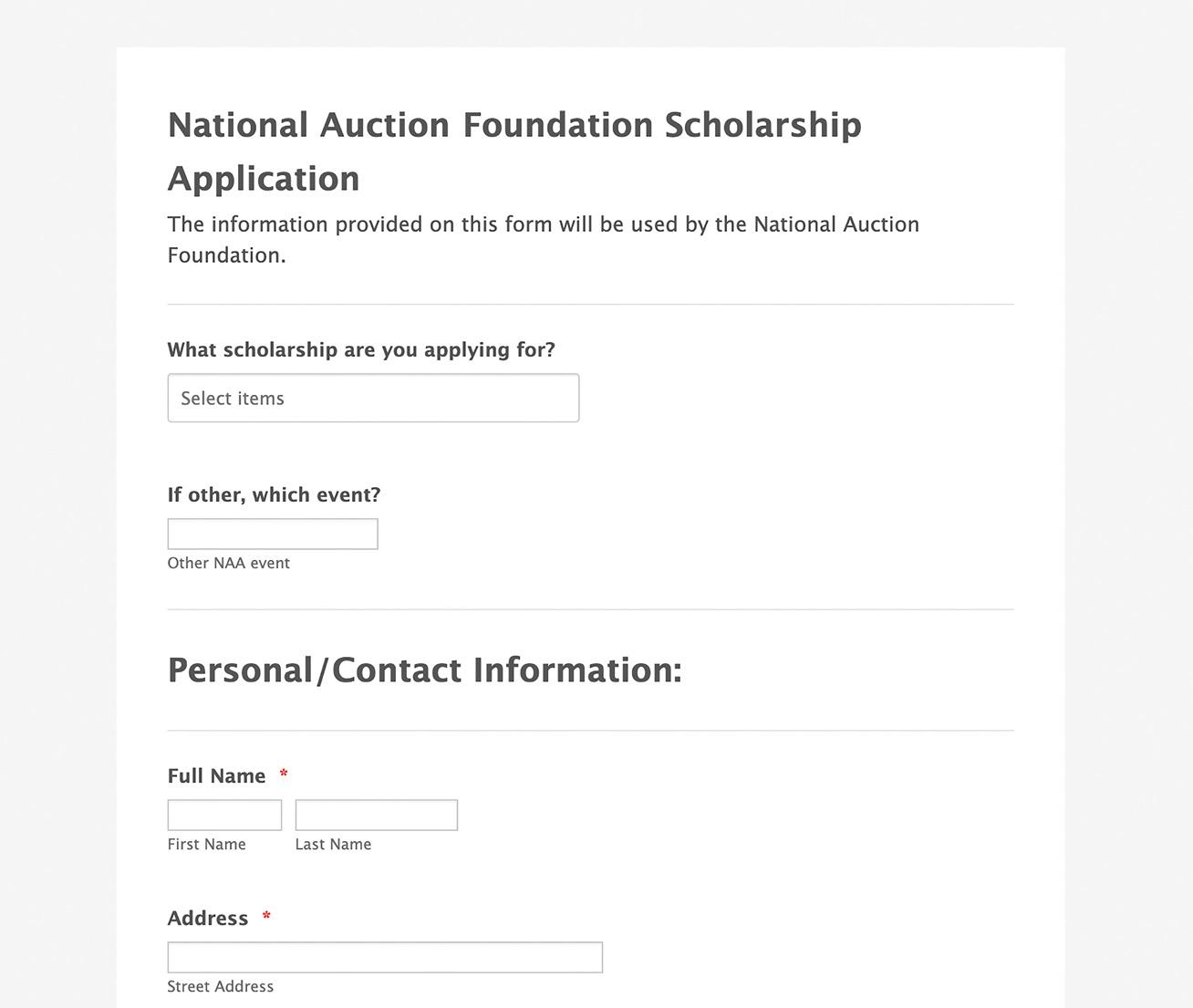Click the 'Street Address' sublabel text

coord(220,987)
